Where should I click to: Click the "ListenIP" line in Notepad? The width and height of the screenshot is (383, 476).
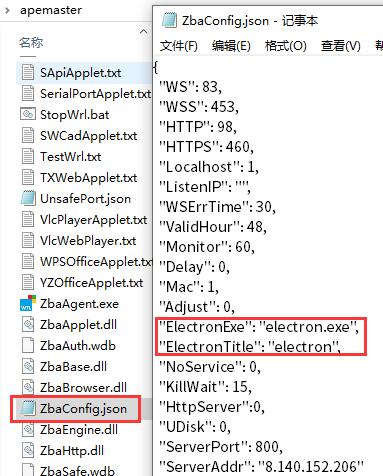(x=205, y=187)
